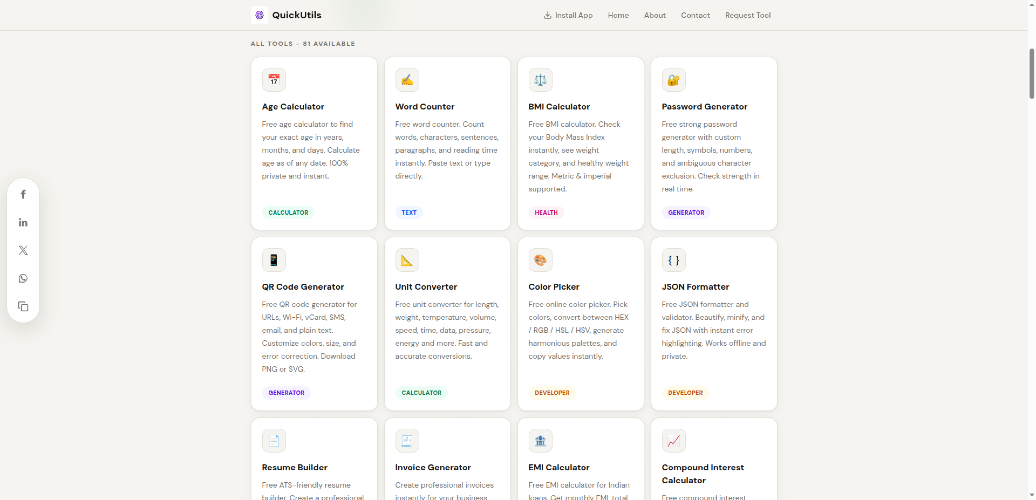Copy the page link from share bar

(x=23, y=306)
